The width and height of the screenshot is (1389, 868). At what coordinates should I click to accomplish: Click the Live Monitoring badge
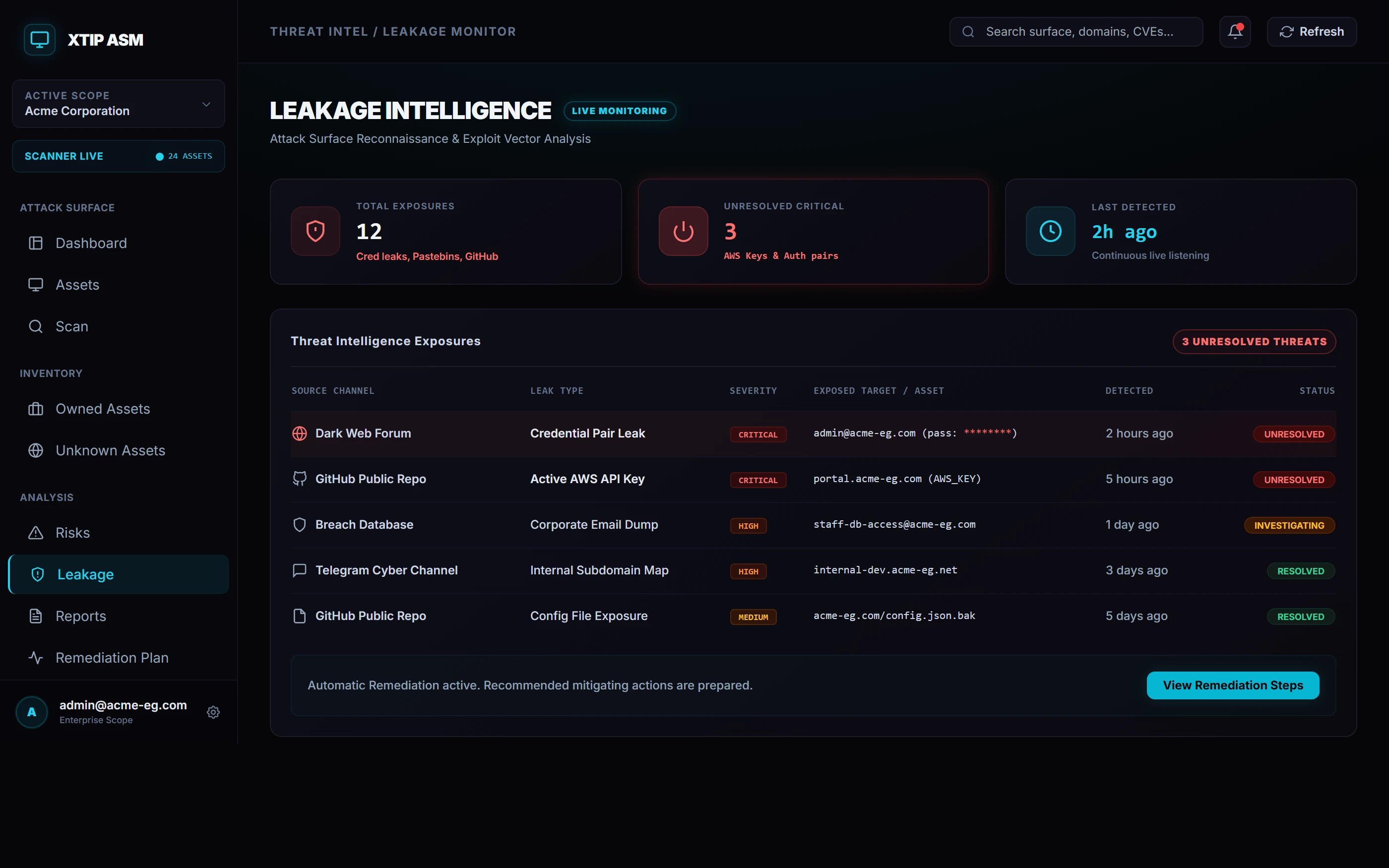point(619,111)
